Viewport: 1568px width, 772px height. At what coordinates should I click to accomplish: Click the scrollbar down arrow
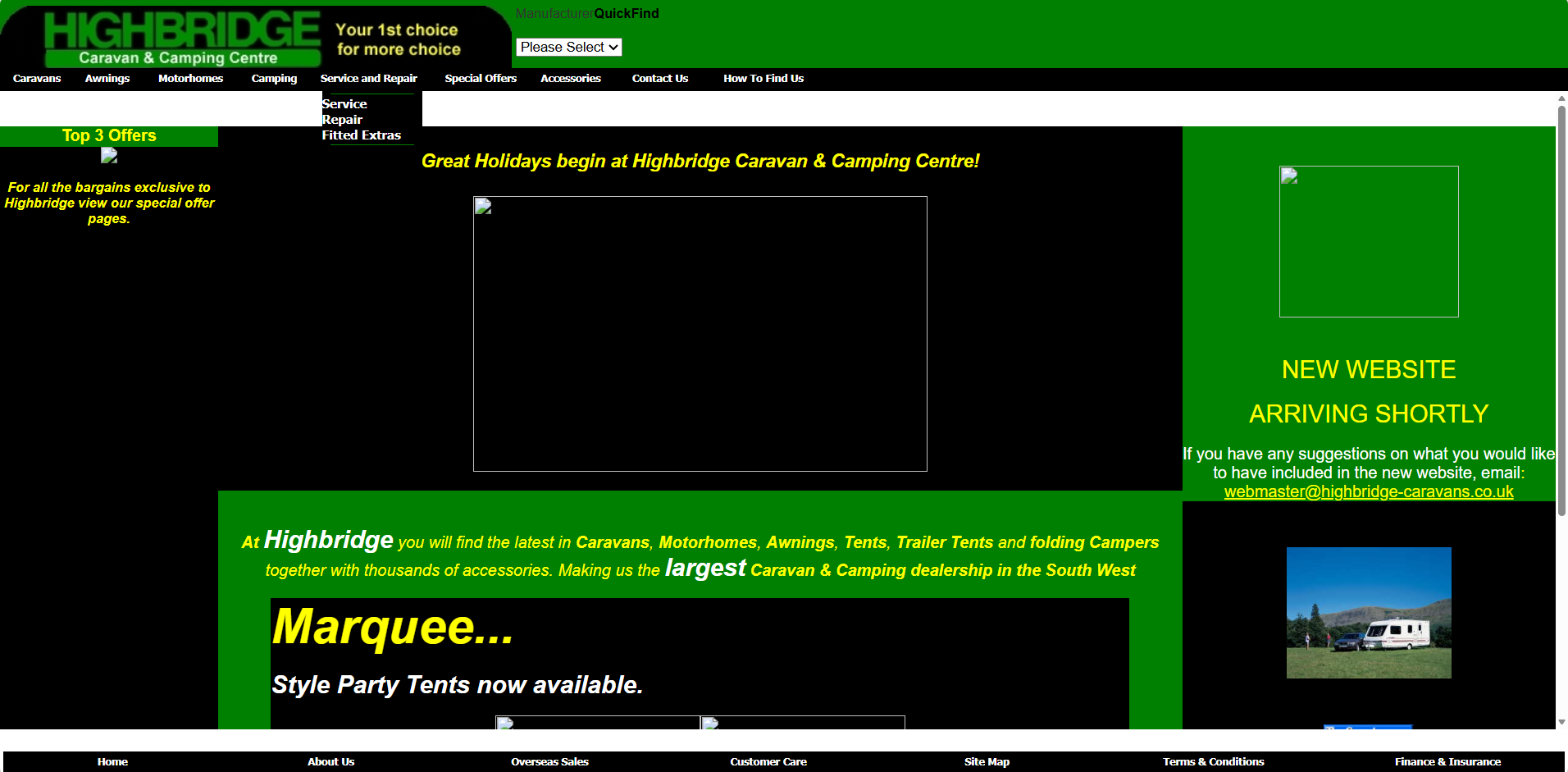(1561, 722)
